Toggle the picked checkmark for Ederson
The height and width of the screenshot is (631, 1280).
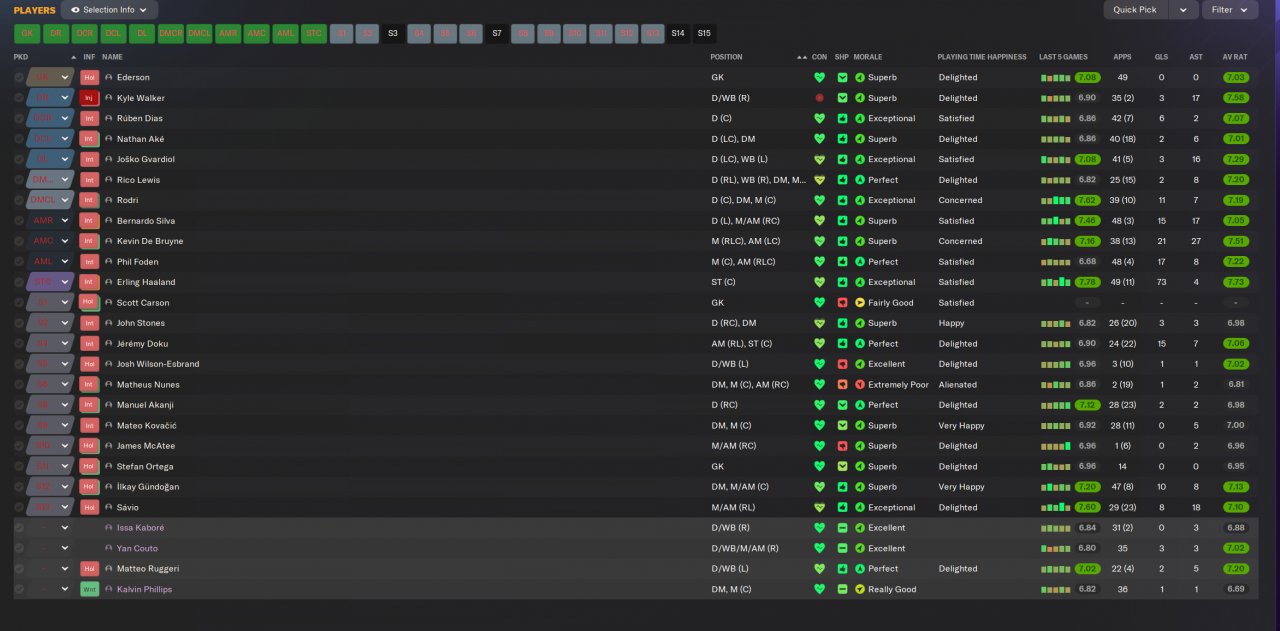[x=19, y=77]
